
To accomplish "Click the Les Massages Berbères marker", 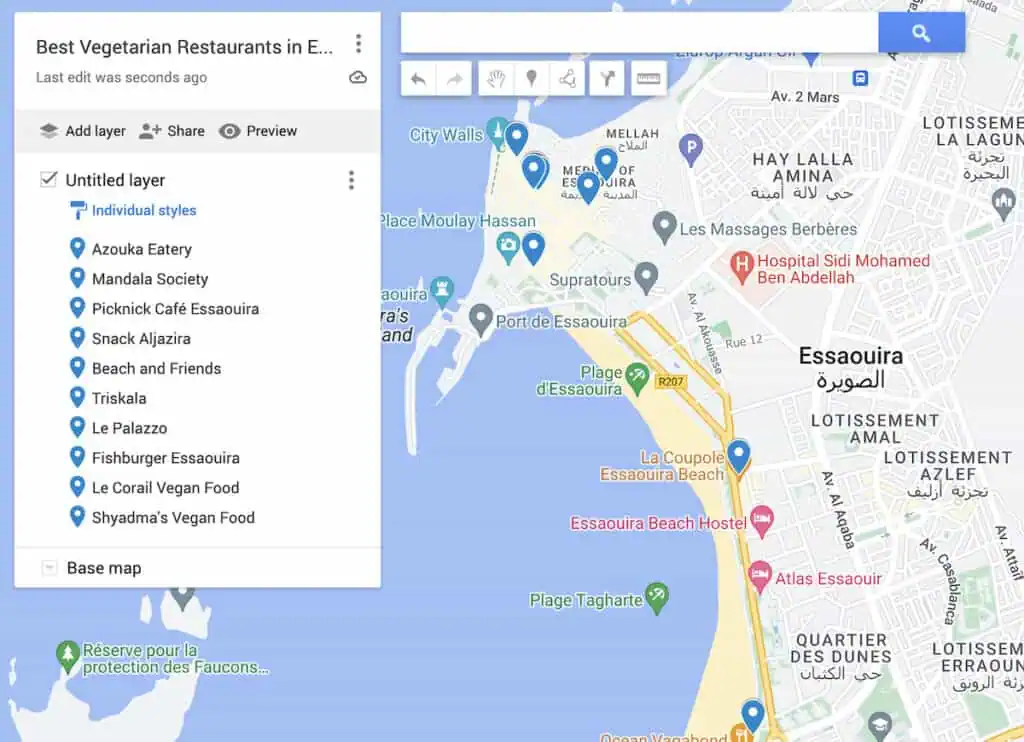I will (664, 227).
